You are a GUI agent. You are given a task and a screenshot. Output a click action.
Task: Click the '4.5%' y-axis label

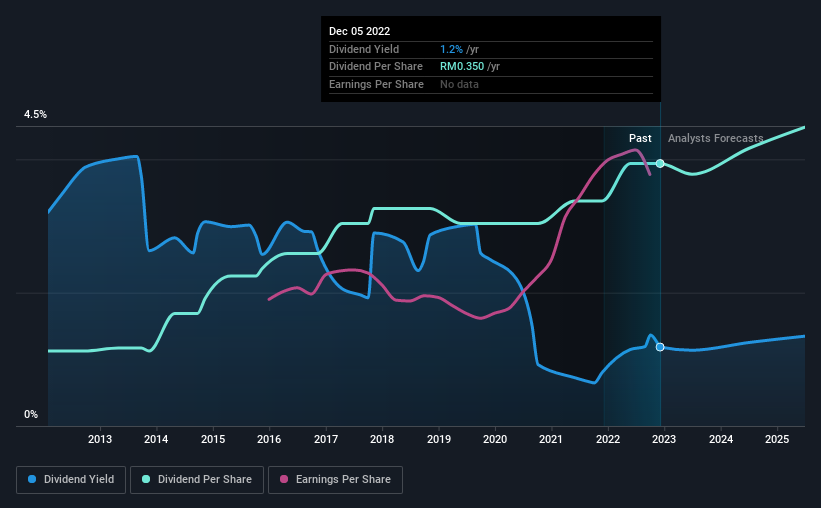tap(35, 114)
